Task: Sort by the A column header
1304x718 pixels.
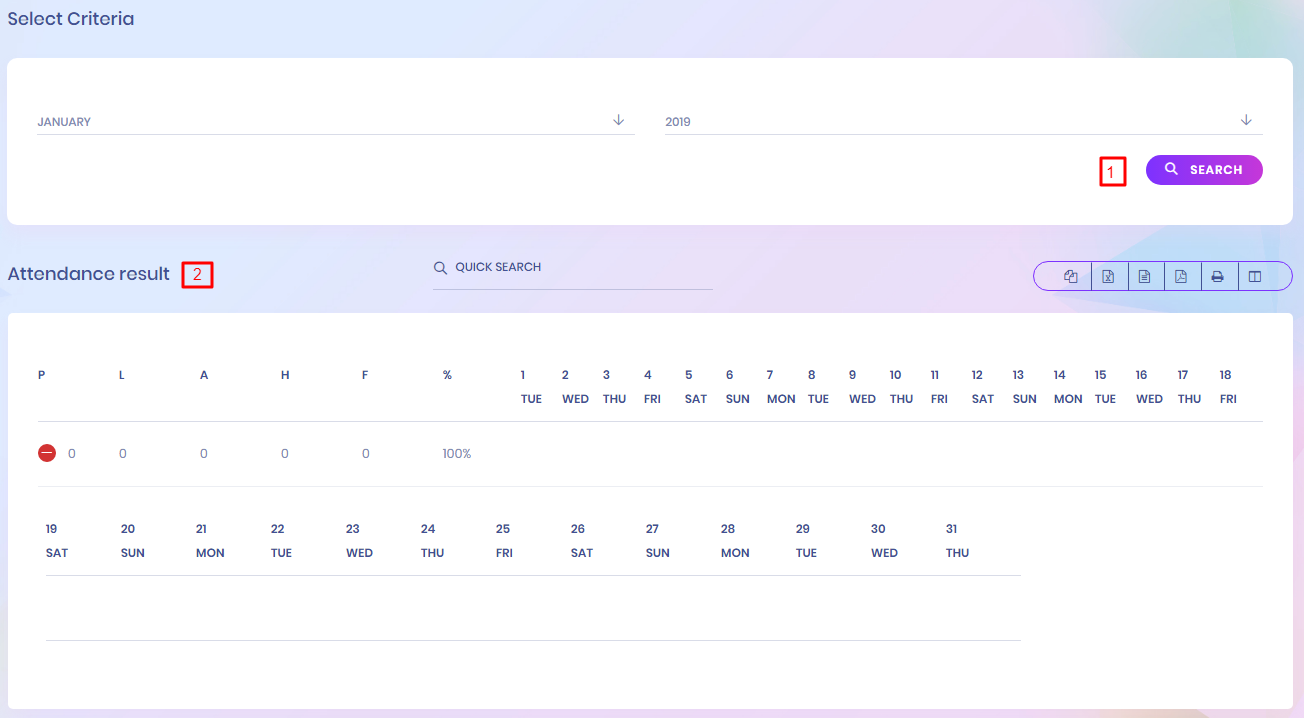Action: (204, 375)
